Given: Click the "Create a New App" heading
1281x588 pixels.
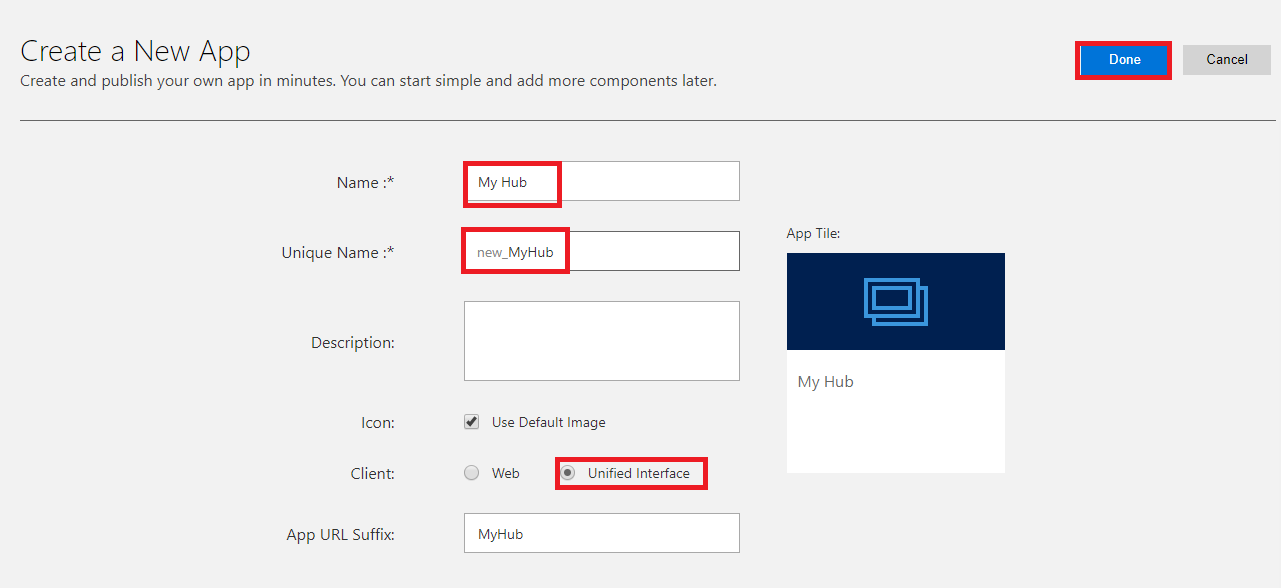Looking at the screenshot, I should 135,50.
